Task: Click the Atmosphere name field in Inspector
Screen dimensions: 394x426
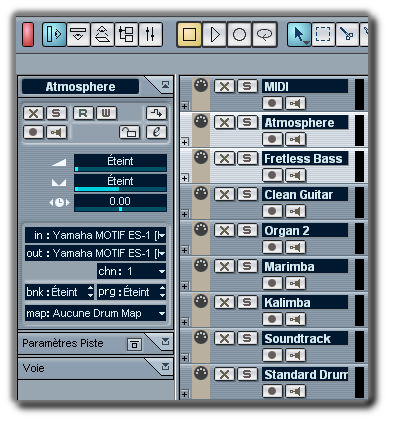Action: 80,87
